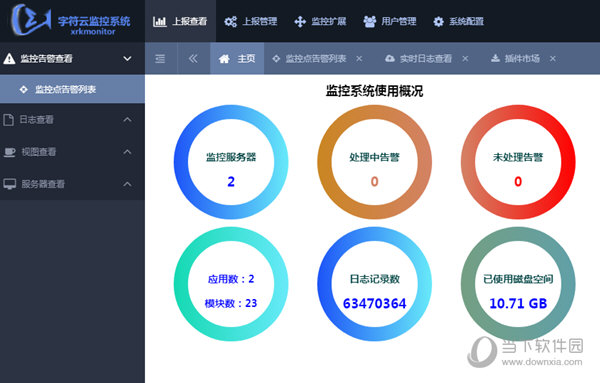Image resolution: width=600 pixels, height=383 pixels.
Task: Collapse the 监控告警查看 section chevron
Action: pyautogui.click(x=127, y=59)
